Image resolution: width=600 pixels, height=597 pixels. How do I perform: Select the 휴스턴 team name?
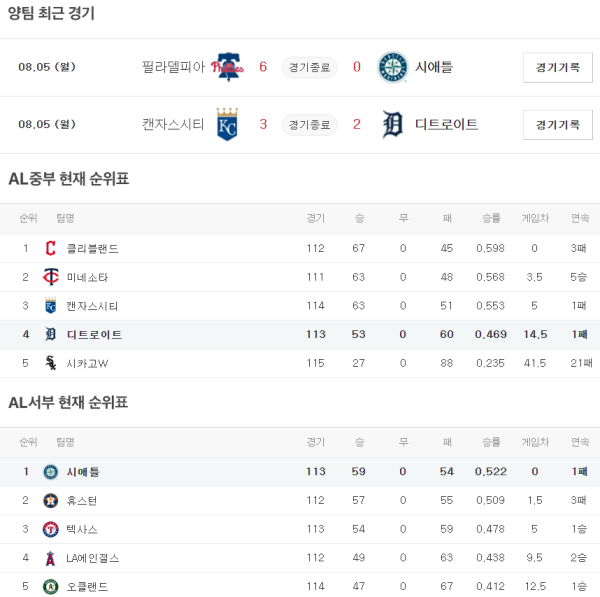click(x=82, y=500)
